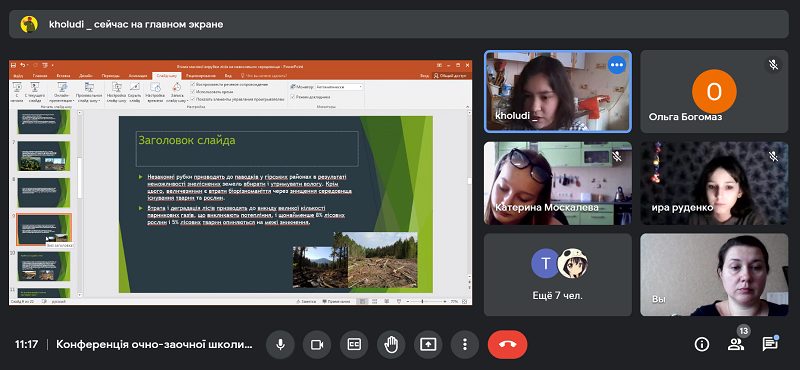Open the chat with everyone
This screenshot has width=800, height=370.
(x=769, y=344)
